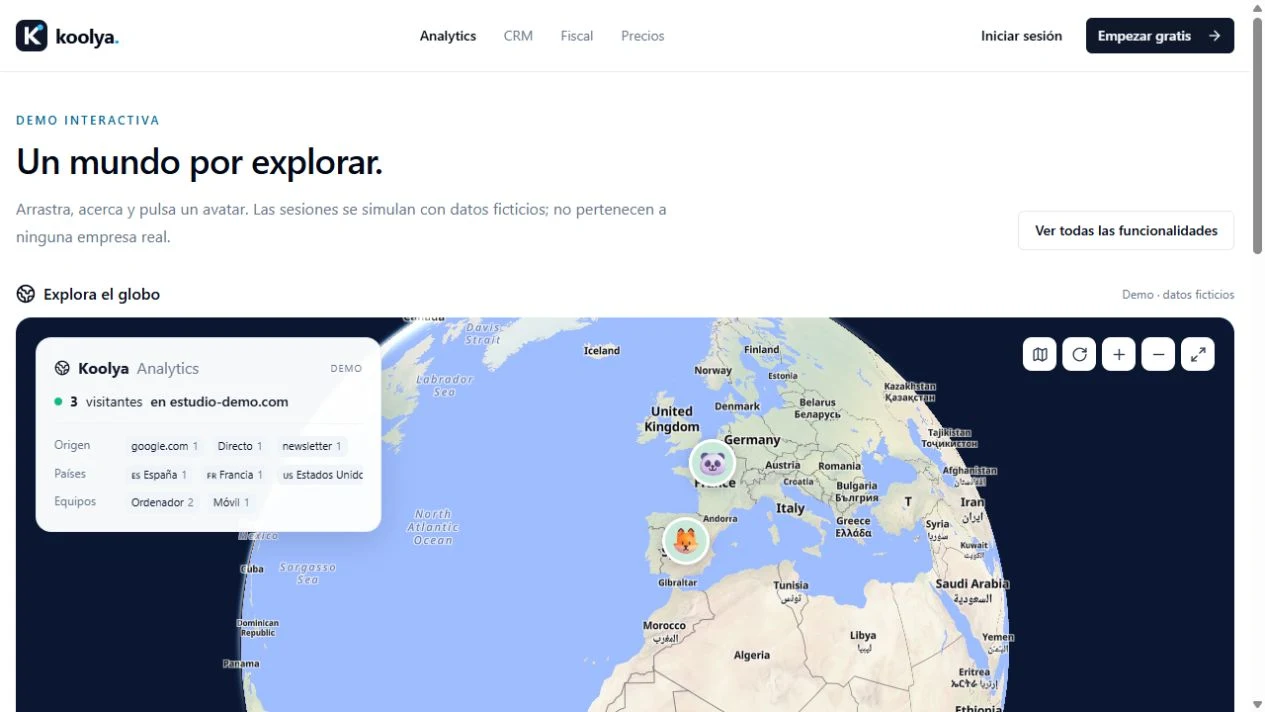Expand the globe to fullscreen
Screen dimensions: 1265x712
[1198, 354]
